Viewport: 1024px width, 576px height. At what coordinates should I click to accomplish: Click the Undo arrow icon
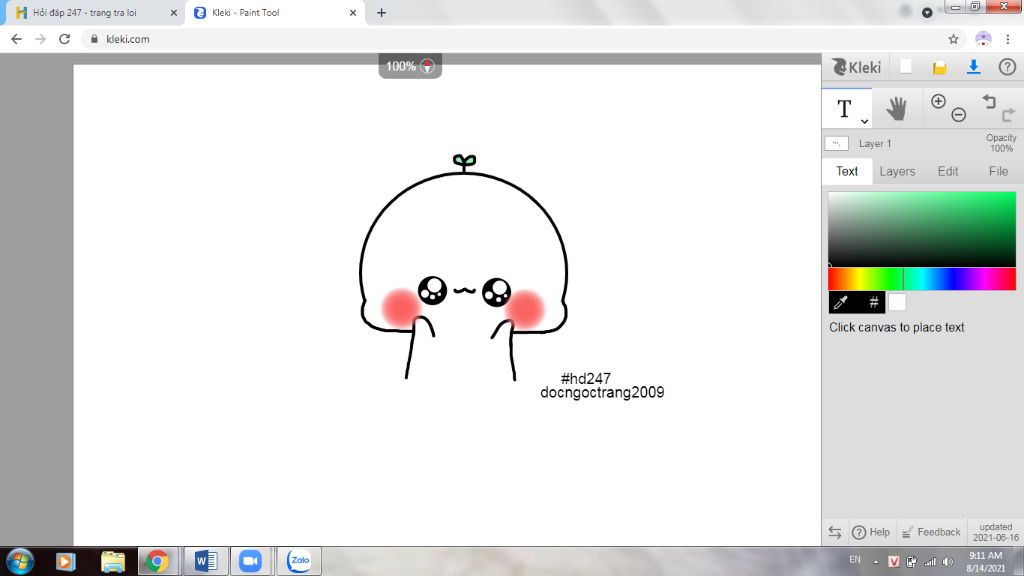click(989, 101)
